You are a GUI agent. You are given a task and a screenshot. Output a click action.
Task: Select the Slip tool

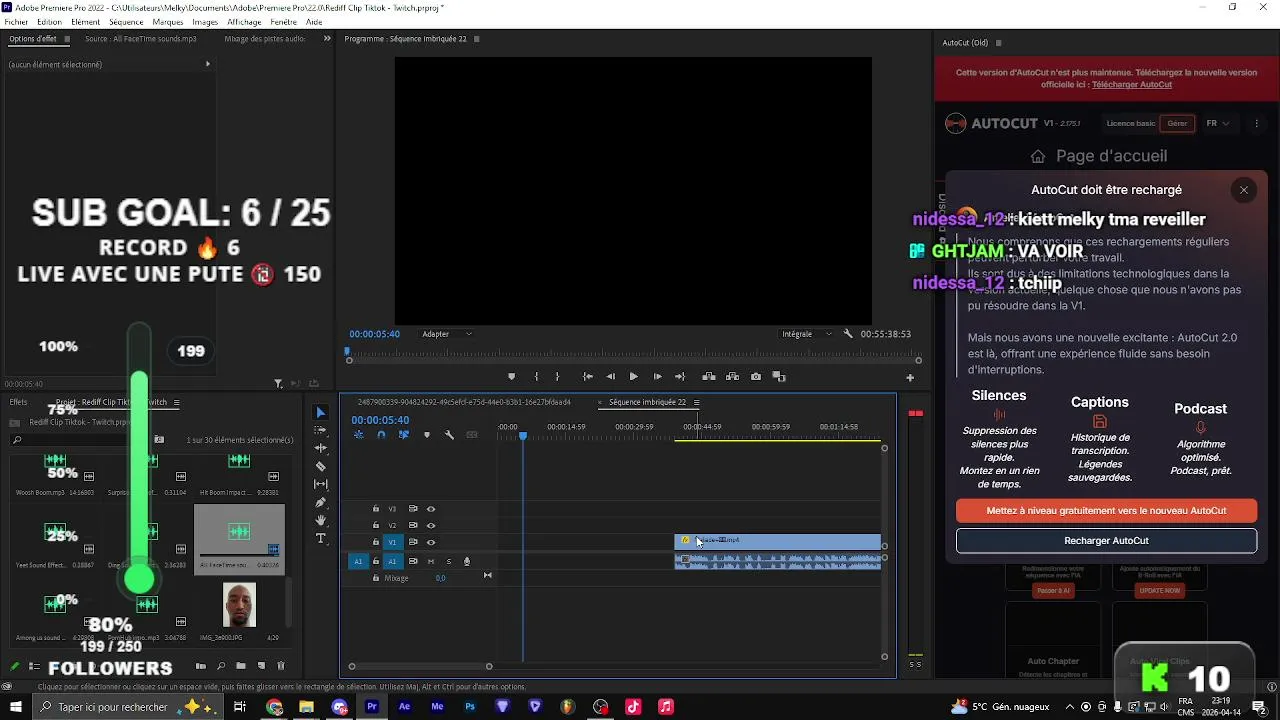pos(320,484)
